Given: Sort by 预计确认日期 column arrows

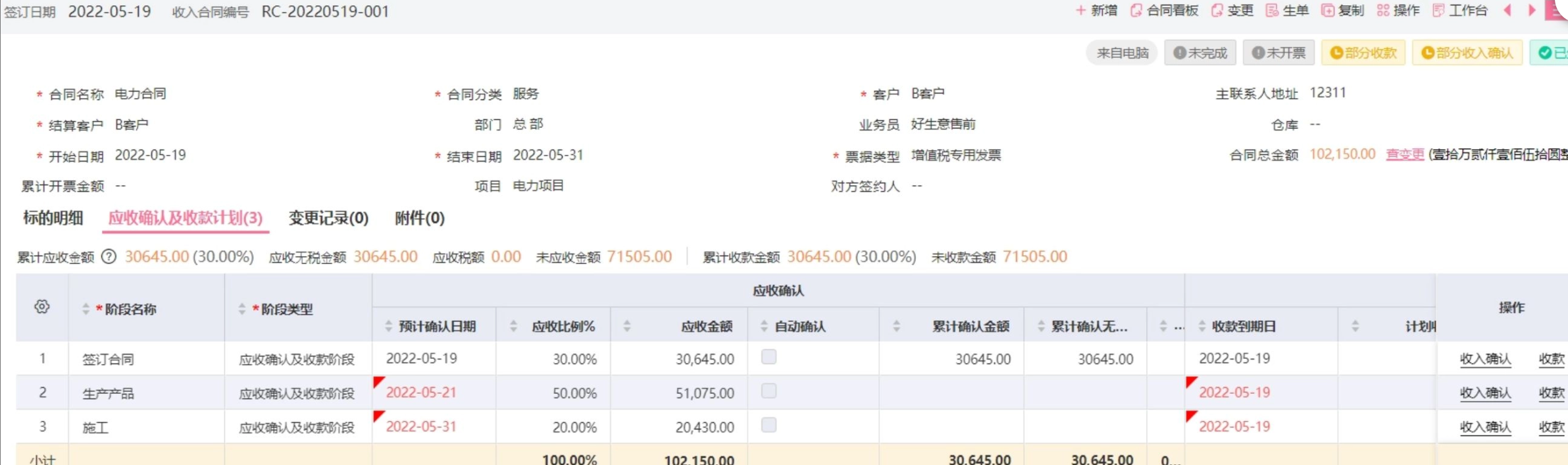Looking at the screenshot, I should [388, 326].
